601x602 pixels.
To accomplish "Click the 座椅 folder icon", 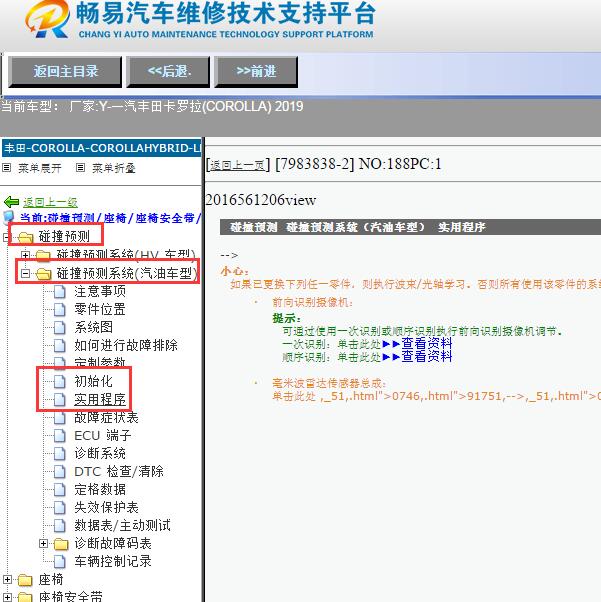I will pos(25,580).
